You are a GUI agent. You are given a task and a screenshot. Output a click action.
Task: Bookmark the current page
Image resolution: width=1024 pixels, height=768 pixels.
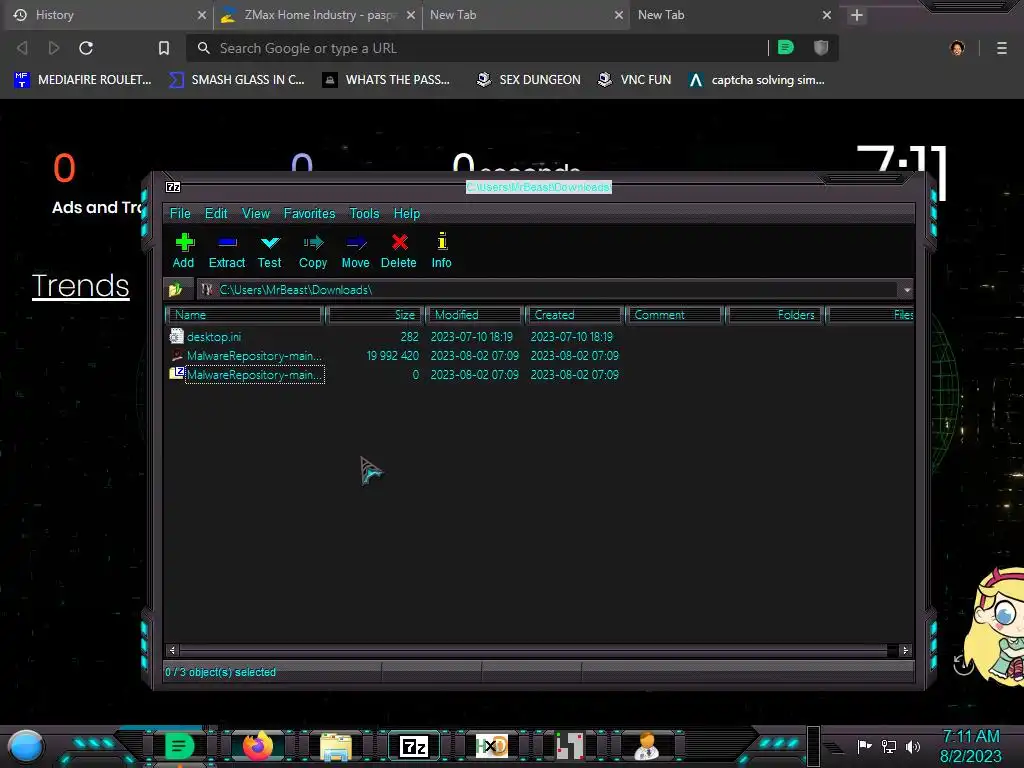coord(164,48)
